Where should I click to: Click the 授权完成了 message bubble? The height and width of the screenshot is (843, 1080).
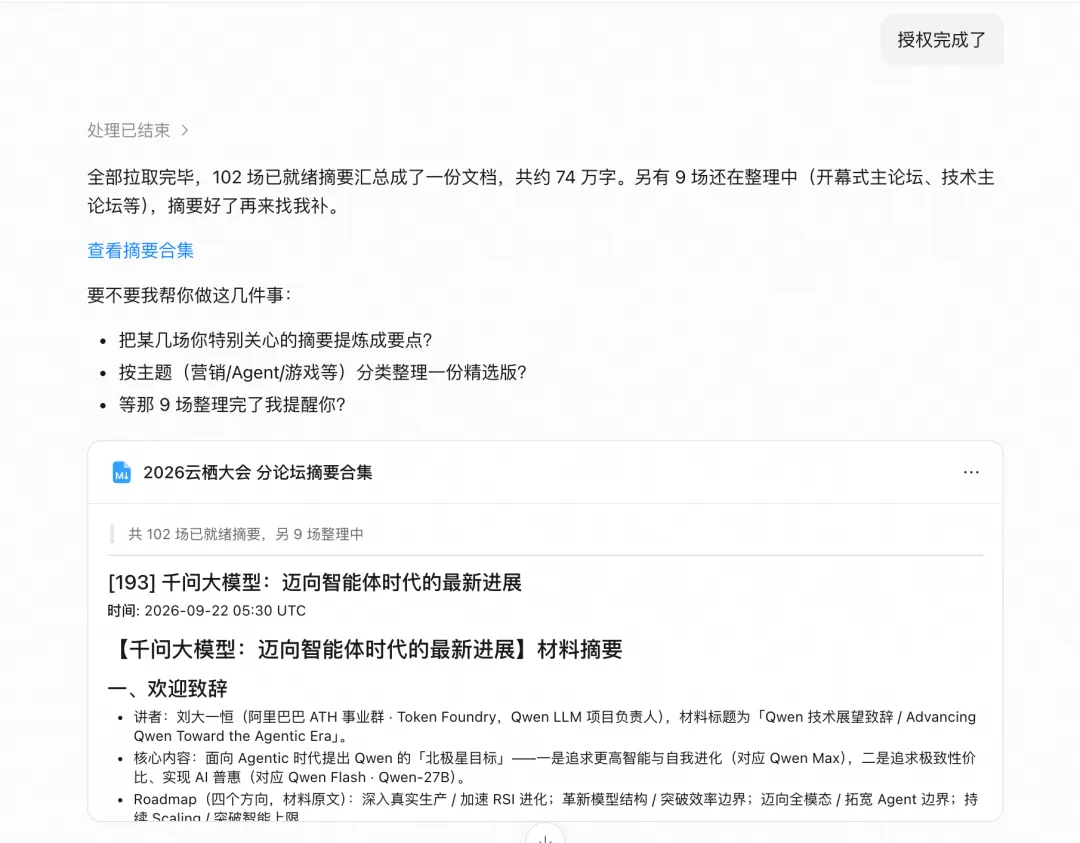click(942, 40)
